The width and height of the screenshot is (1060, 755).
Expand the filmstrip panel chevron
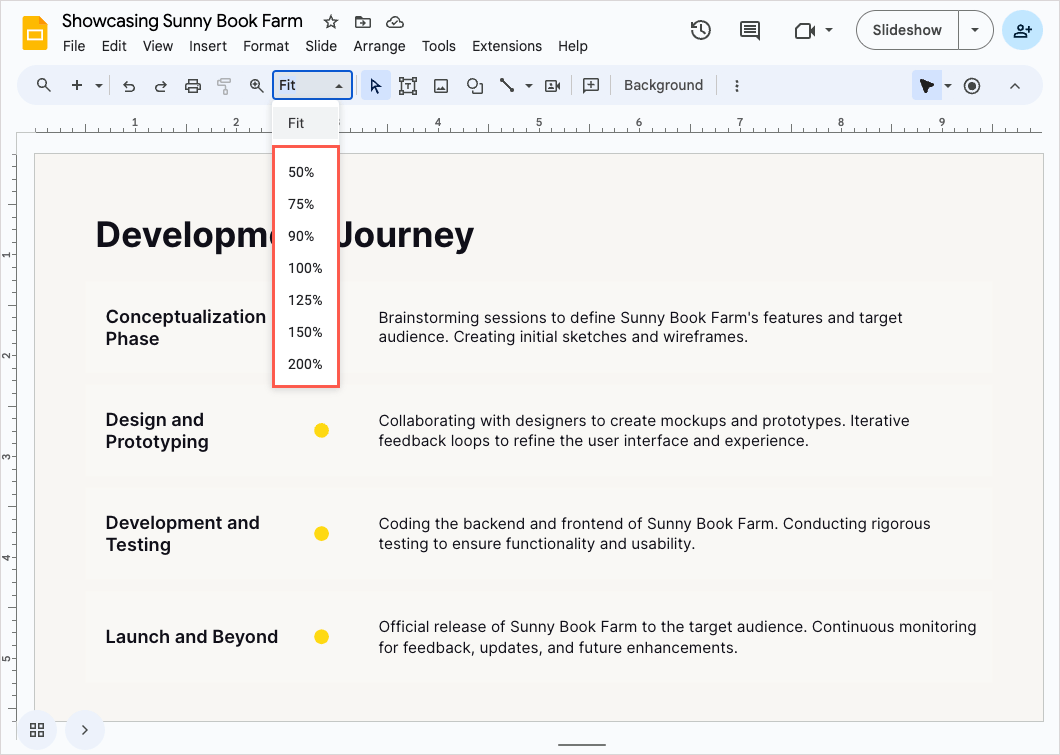85,730
